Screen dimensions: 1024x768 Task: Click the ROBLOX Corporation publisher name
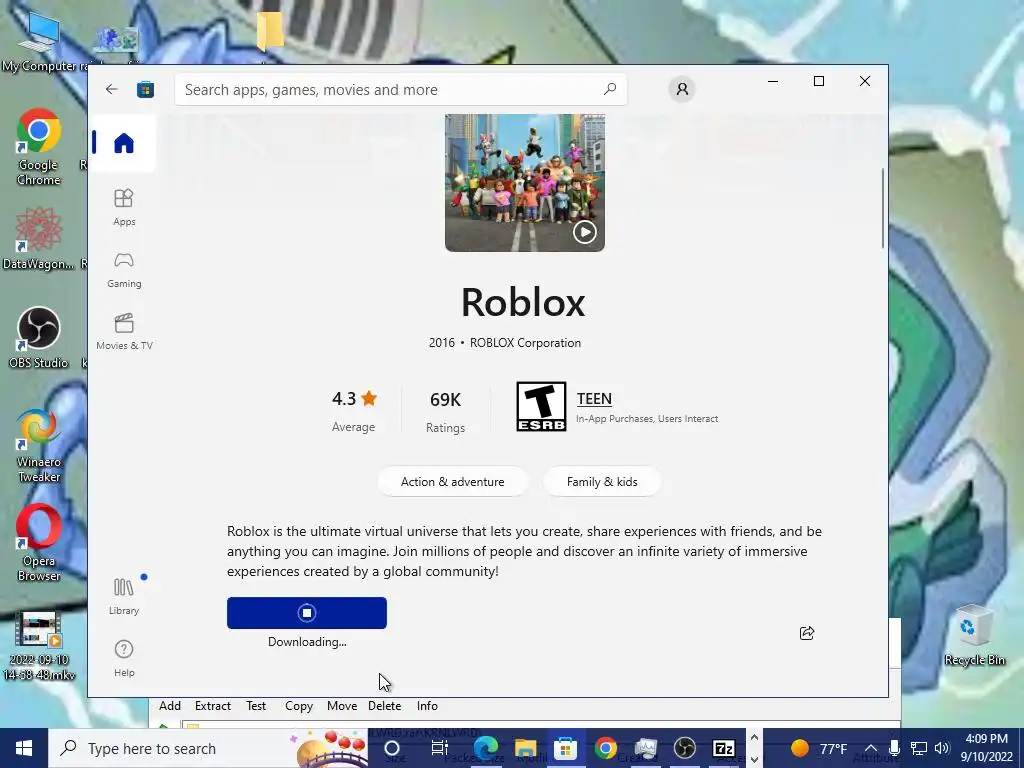525,343
